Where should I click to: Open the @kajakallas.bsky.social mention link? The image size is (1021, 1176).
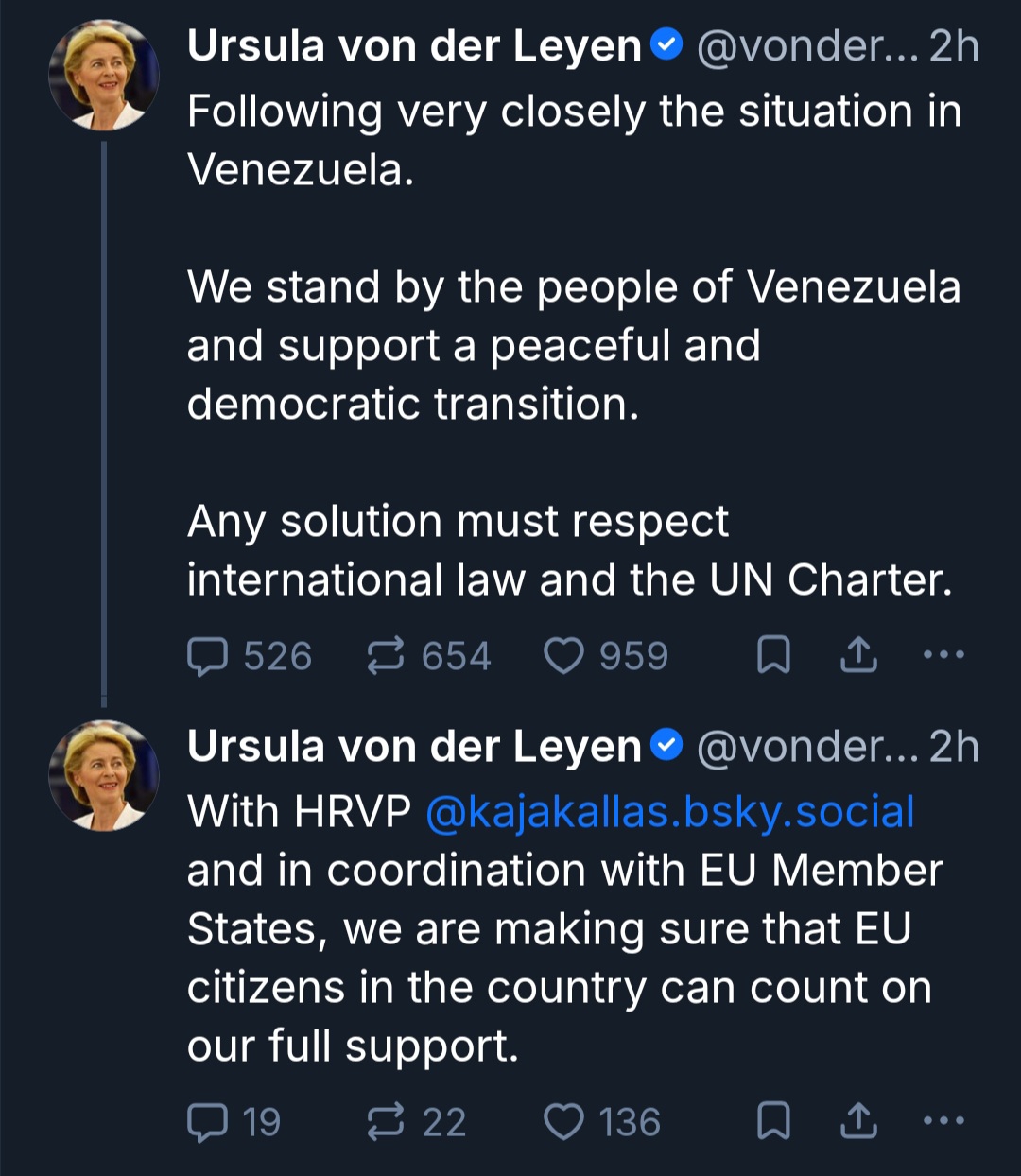pos(670,812)
